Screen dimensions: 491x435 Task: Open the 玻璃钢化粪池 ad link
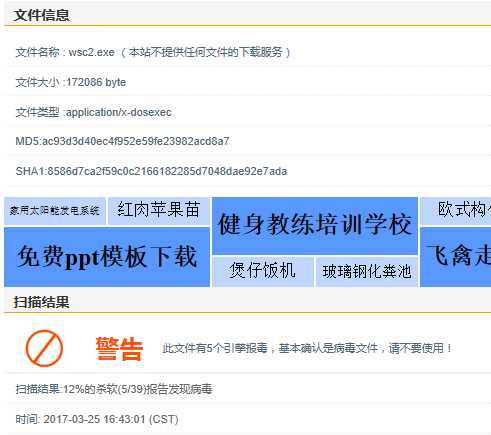(x=367, y=271)
